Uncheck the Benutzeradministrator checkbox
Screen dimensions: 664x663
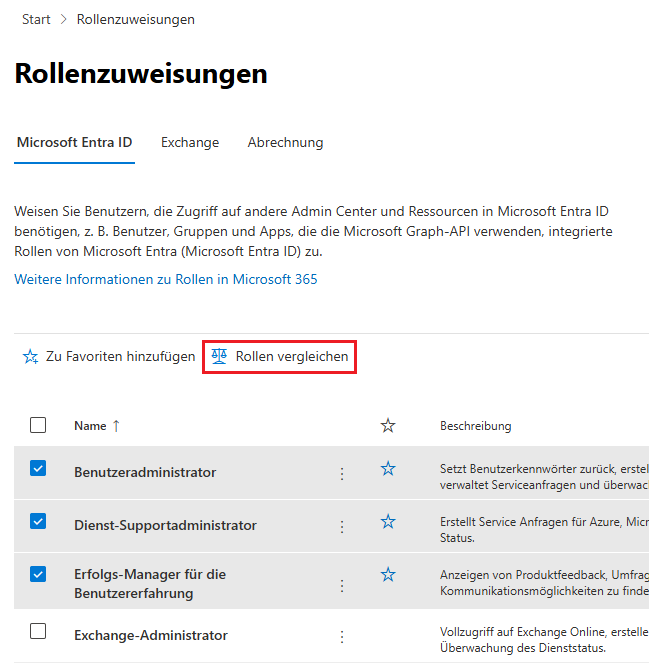pos(38,468)
